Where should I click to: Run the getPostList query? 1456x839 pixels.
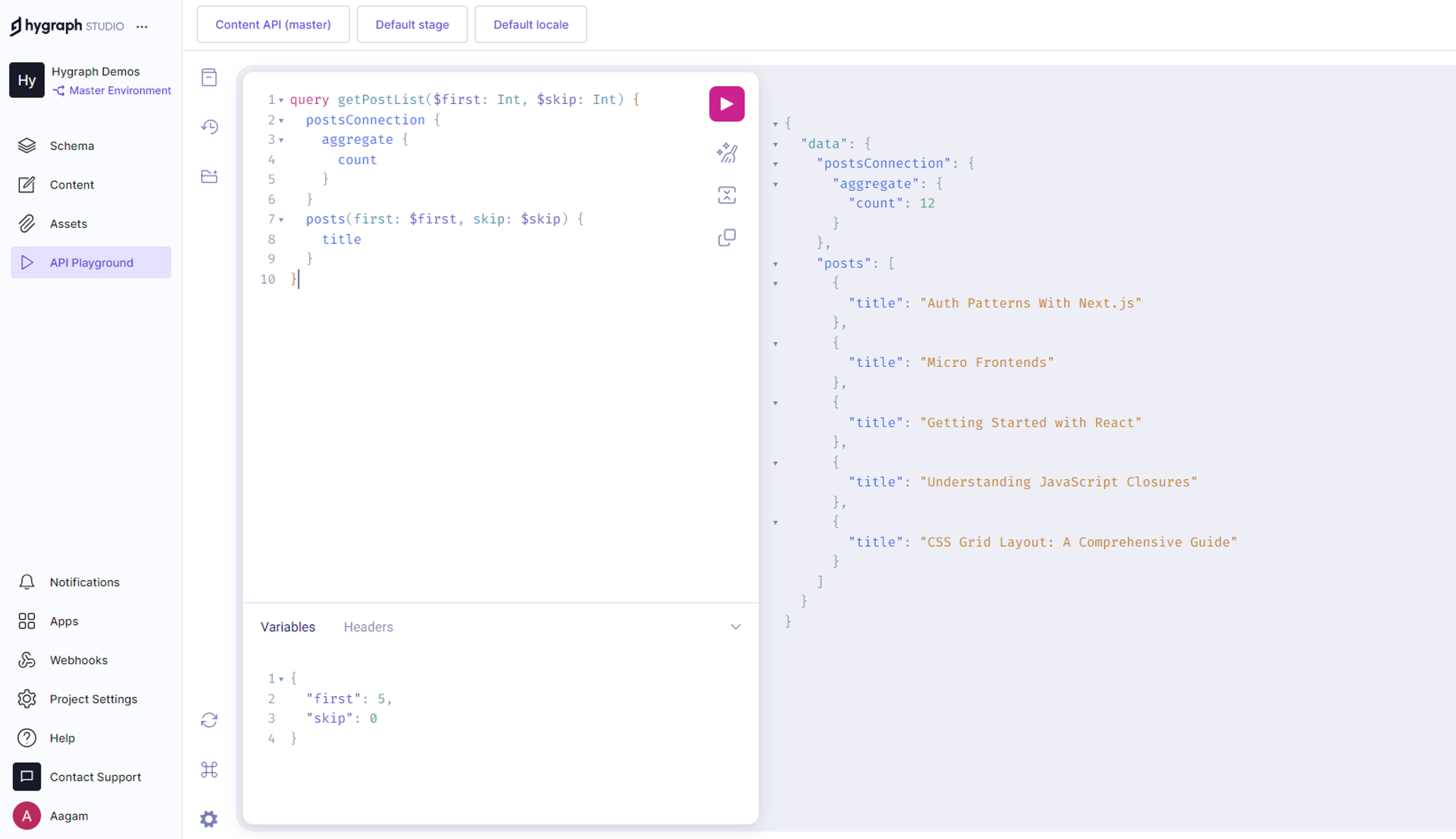tap(727, 104)
